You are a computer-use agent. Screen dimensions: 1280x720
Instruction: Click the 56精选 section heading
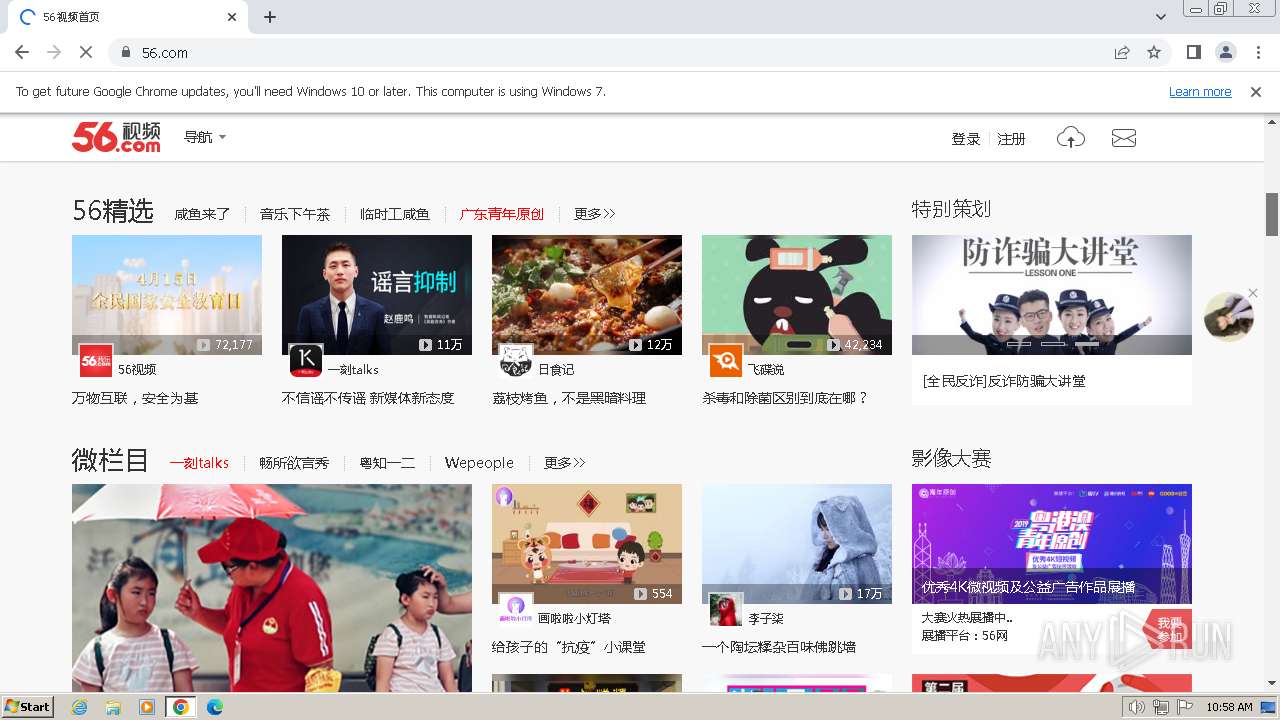113,211
